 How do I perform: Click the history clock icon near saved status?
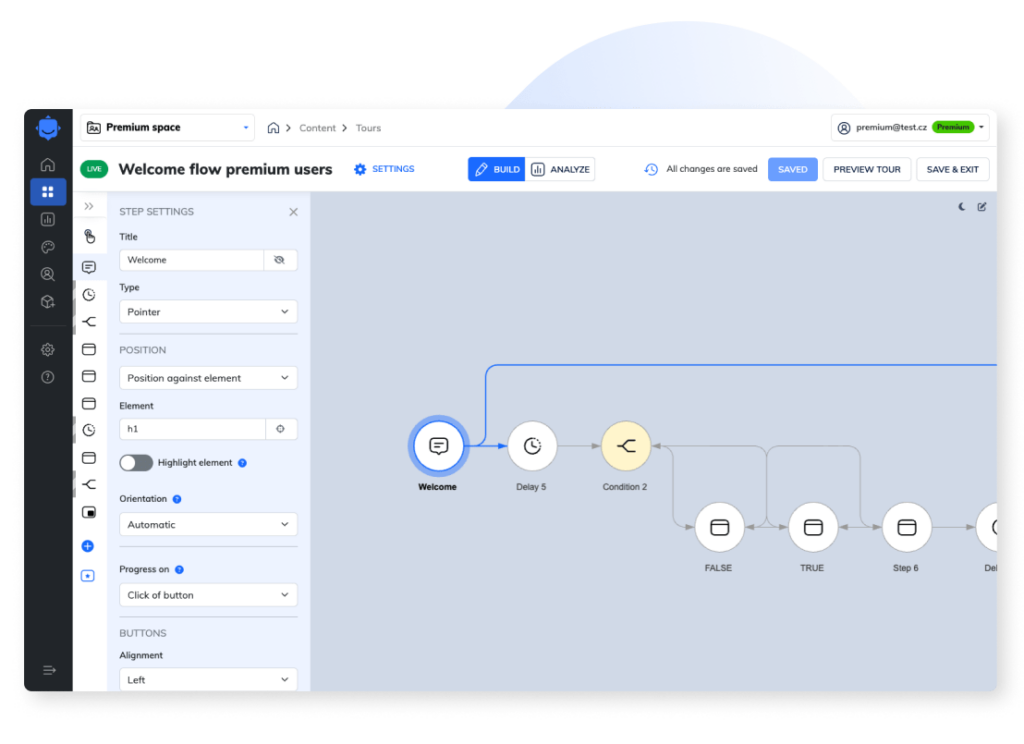651,170
